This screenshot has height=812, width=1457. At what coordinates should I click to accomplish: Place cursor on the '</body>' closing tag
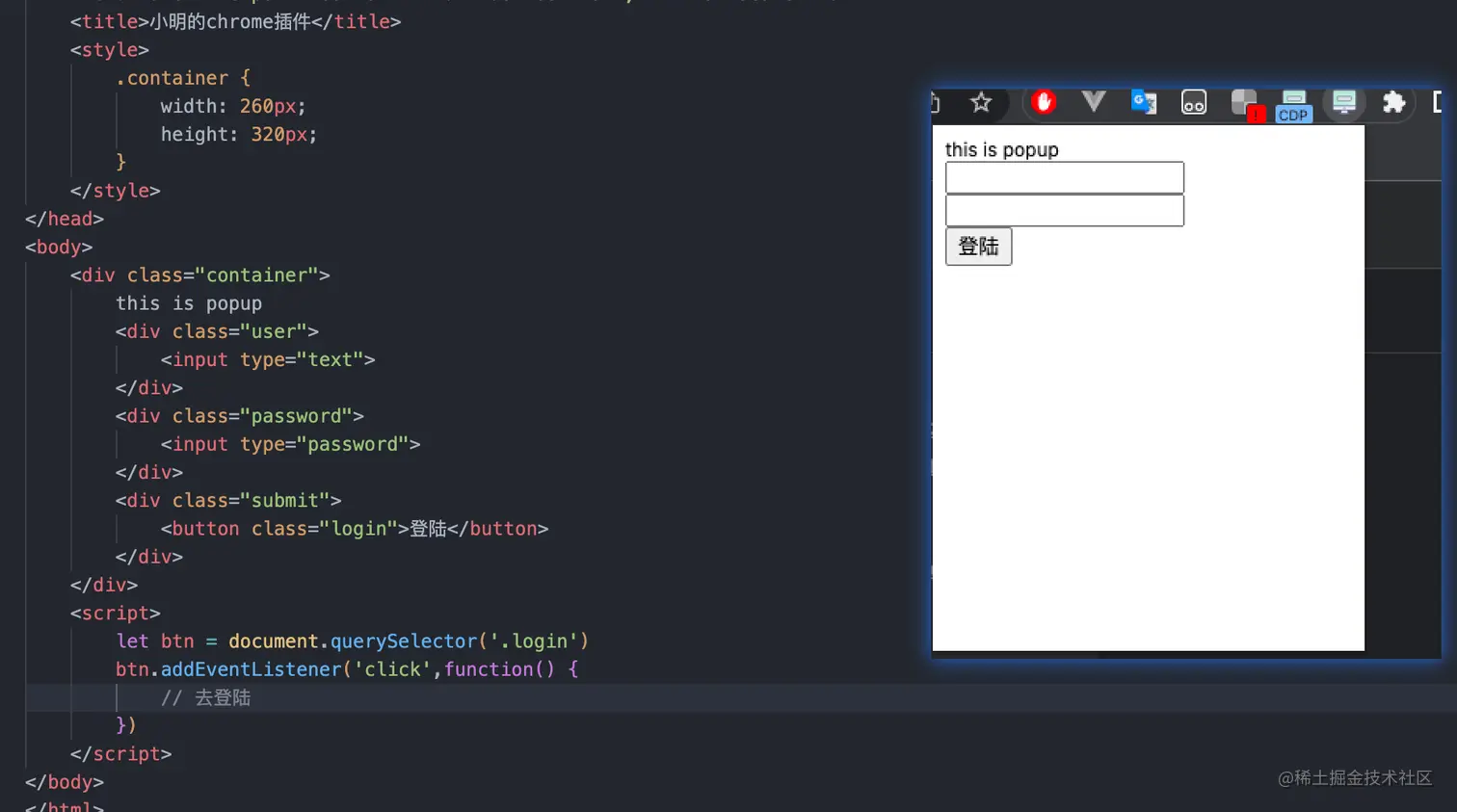[x=65, y=782]
